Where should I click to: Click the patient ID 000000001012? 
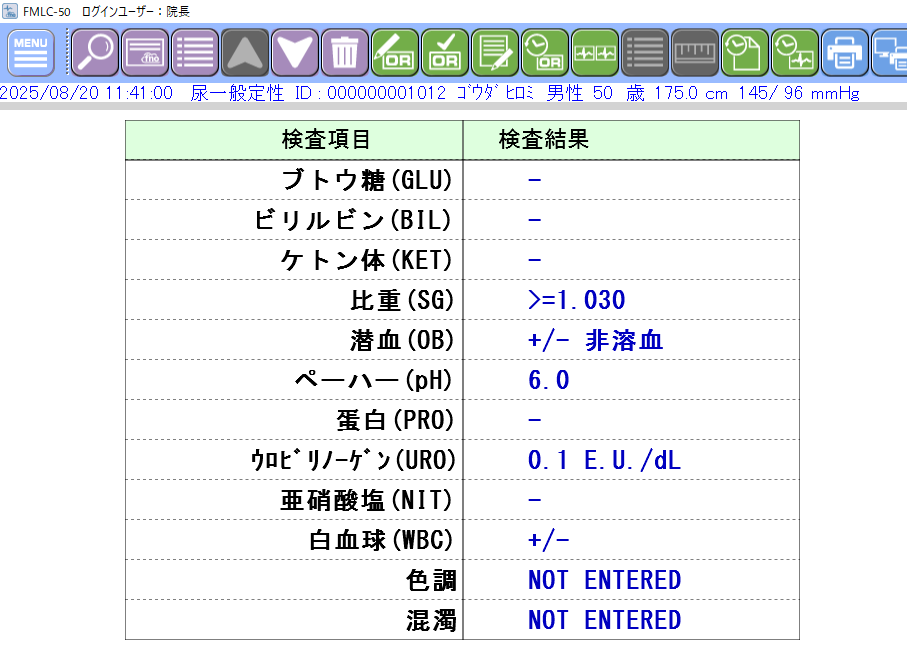pyautogui.click(x=386, y=93)
